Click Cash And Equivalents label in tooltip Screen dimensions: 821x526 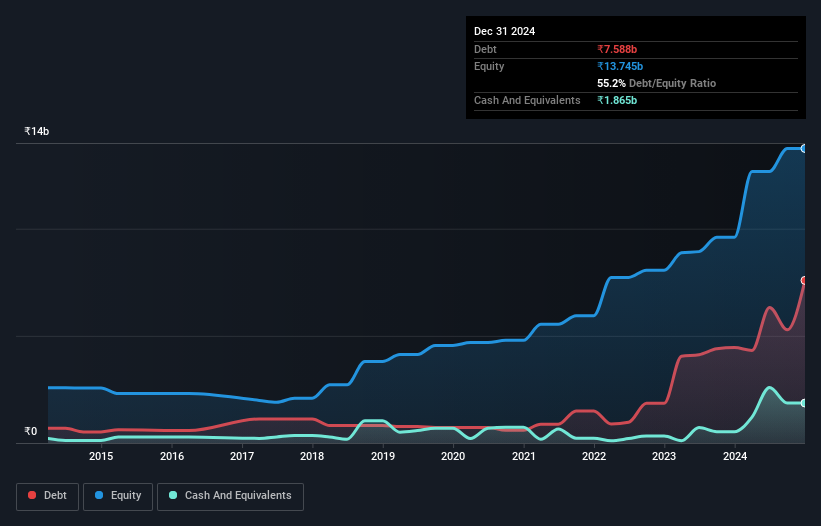[527, 100]
